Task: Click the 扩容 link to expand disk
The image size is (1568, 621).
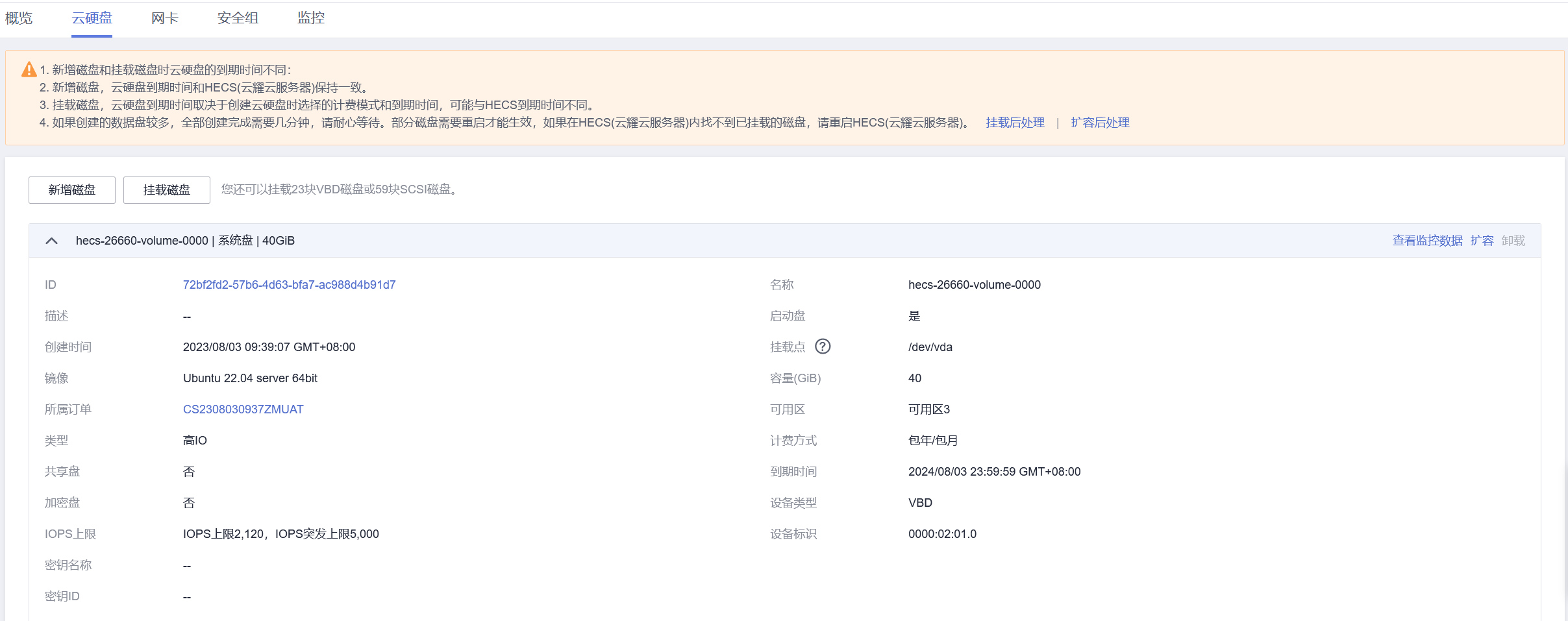Action: coord(1484,240)
